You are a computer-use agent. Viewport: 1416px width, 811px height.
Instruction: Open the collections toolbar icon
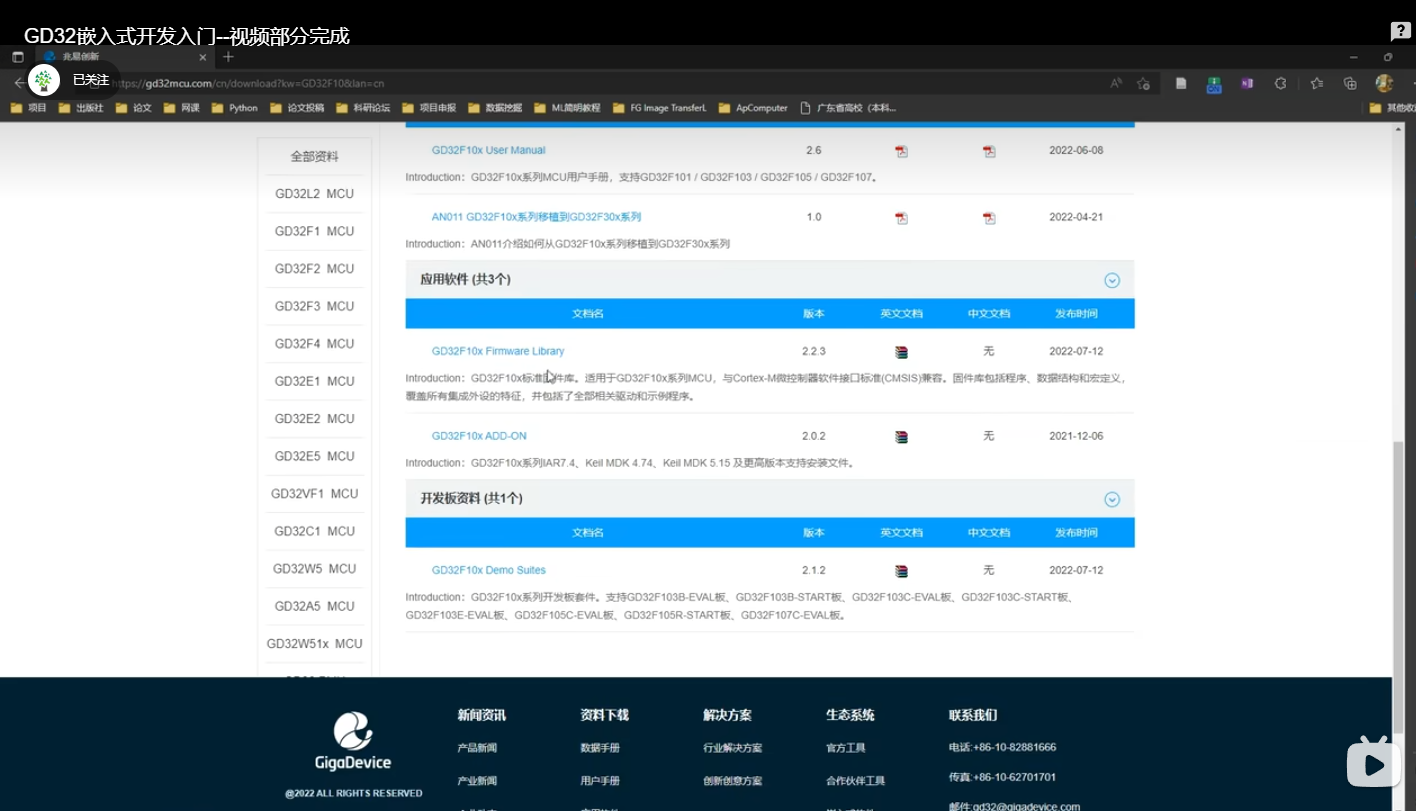[x=1350, y=84]
